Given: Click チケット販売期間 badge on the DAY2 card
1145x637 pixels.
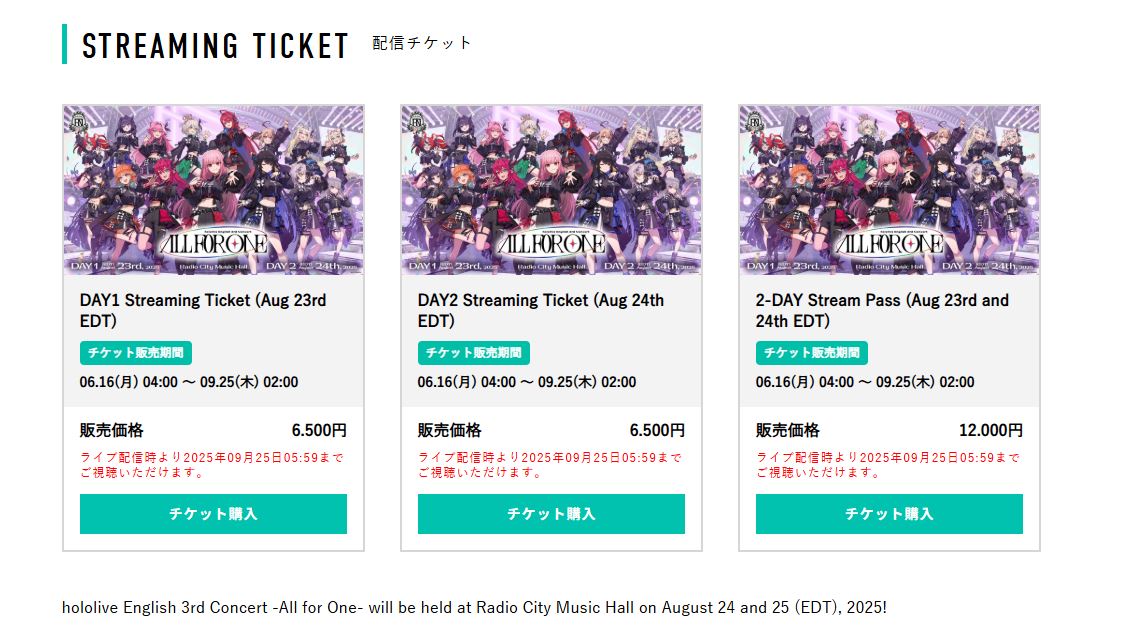Looking at the screenshot, I should click(474, 353).
